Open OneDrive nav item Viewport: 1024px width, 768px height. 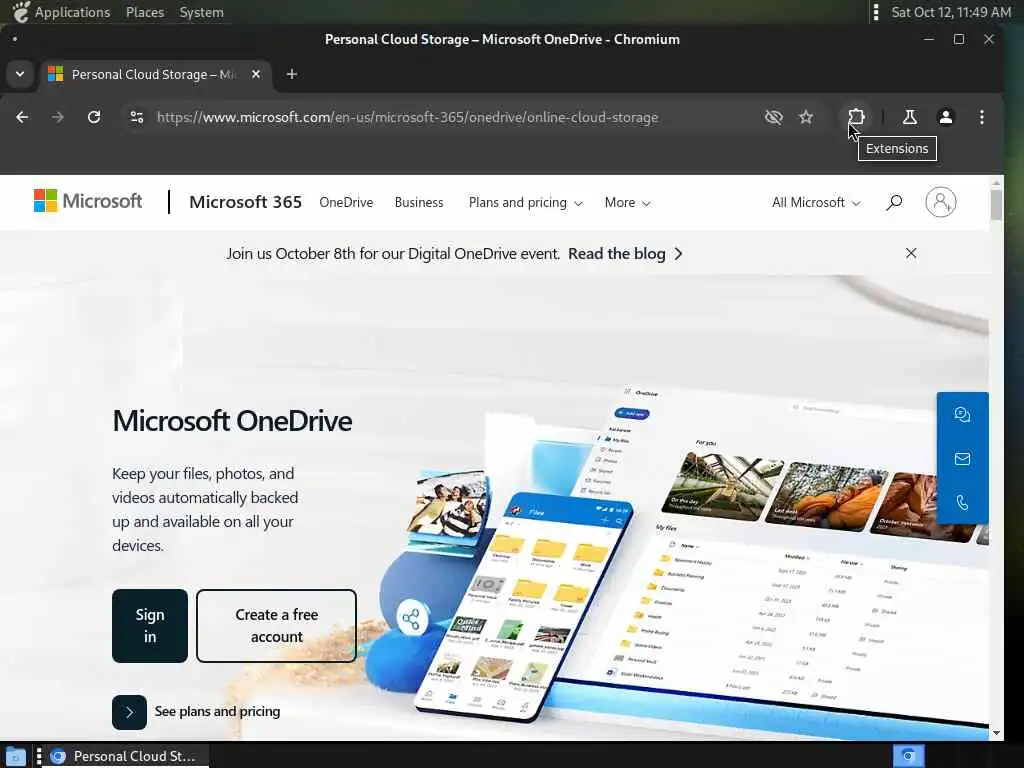[346, 202]
